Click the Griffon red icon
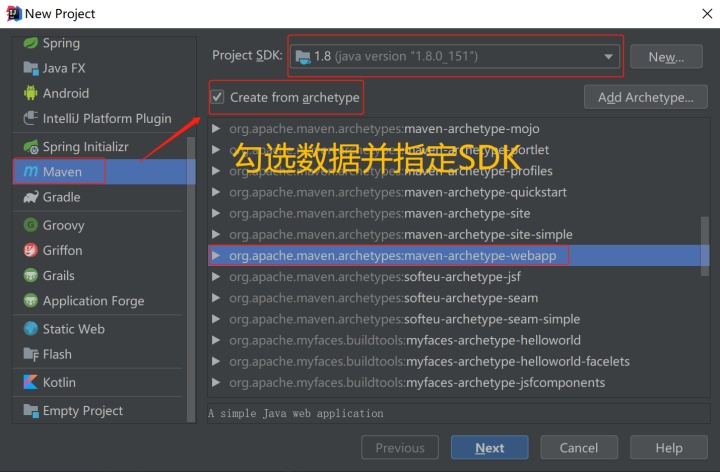The image size is (720, 472). pos(31,250)
